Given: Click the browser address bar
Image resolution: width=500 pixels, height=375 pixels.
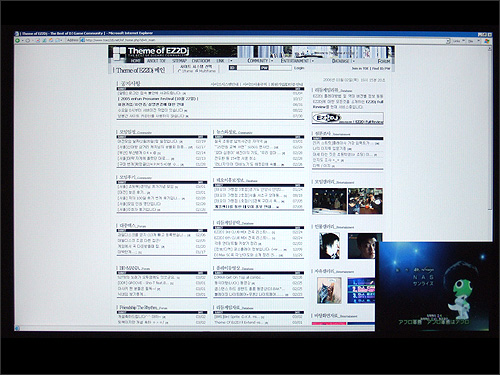Looking at the screenshot, I should pyautogui.click(x=265, y=40).
